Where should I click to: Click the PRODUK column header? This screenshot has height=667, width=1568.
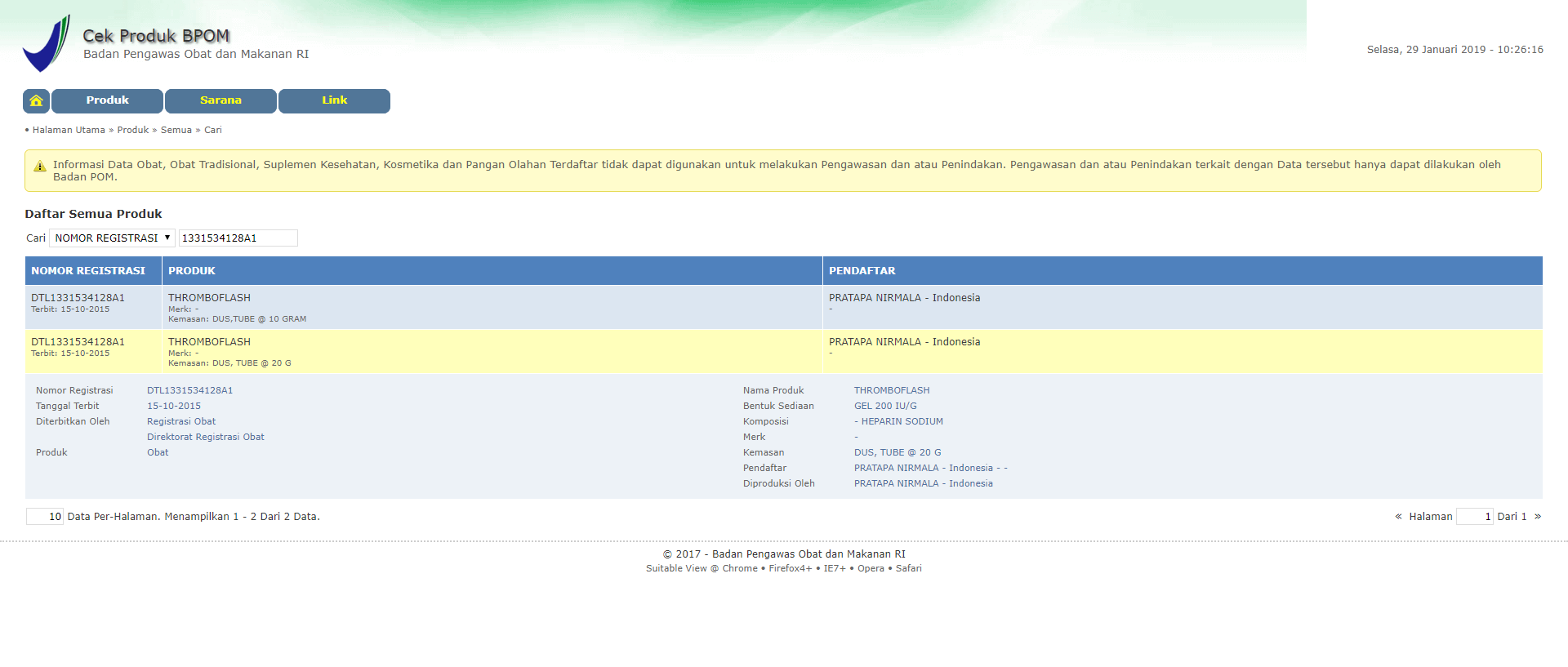[x=492, y=270]
